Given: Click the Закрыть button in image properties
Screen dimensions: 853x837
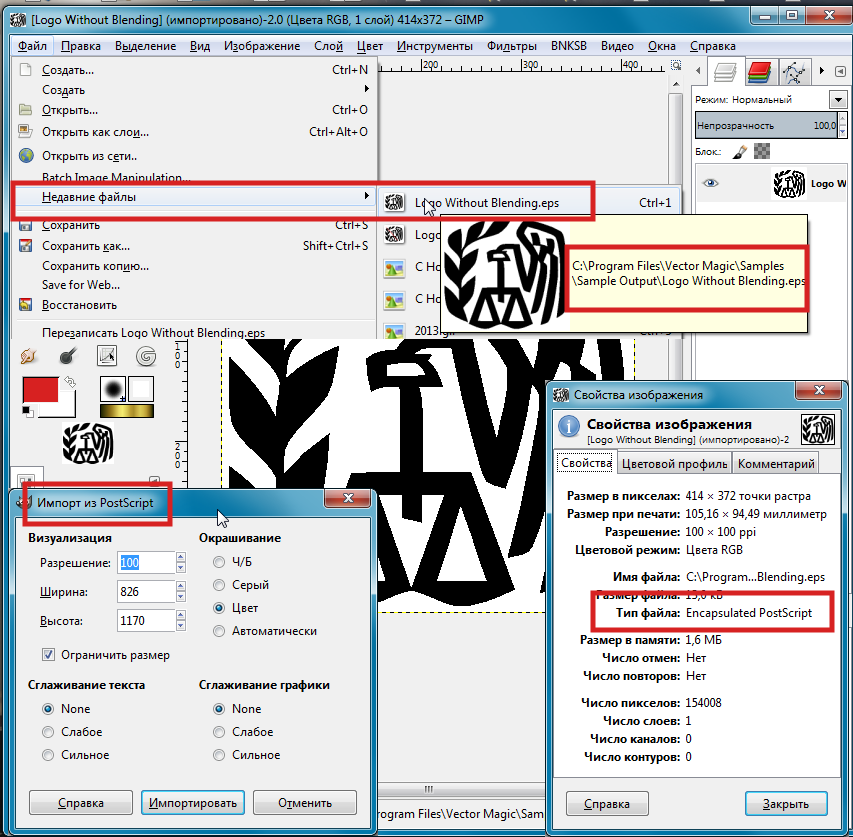Looking at the screenshot, I should (786, 804).
